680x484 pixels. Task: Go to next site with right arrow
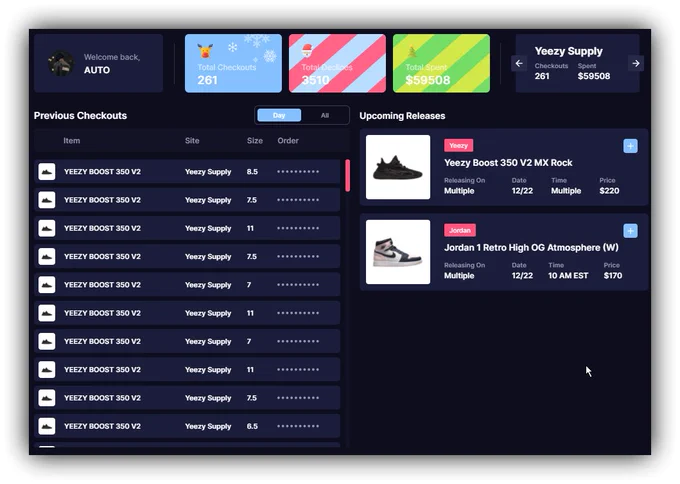point(635,63)
